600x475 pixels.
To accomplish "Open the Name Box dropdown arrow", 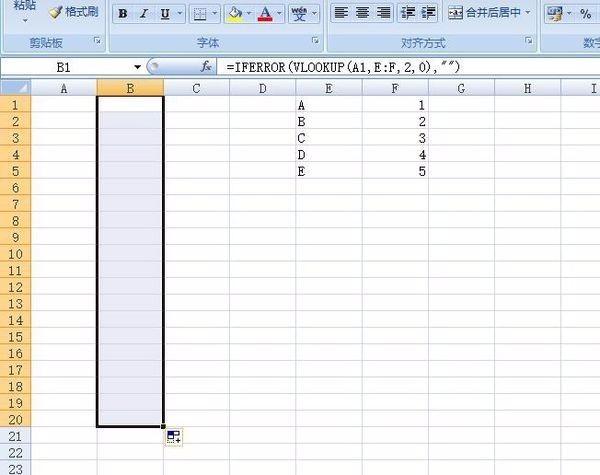I will point(138,66).
